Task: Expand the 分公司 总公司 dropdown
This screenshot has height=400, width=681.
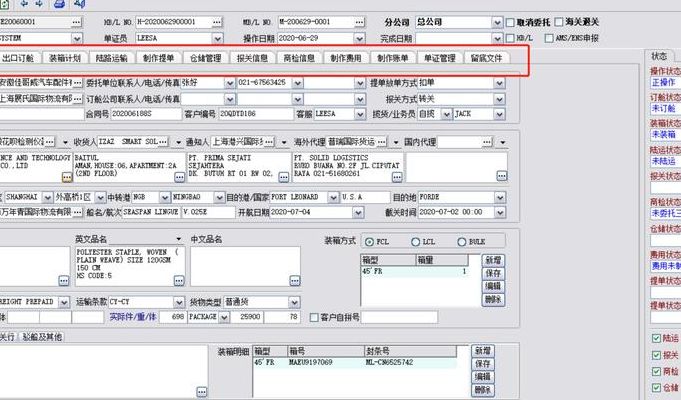Action: [x=497, y=22]
